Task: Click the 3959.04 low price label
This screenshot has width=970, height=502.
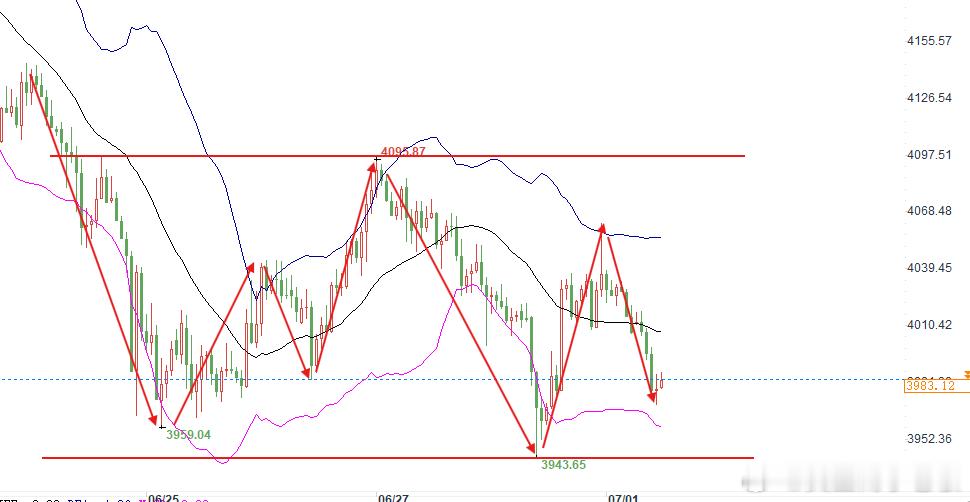Action: click(188, 435)
